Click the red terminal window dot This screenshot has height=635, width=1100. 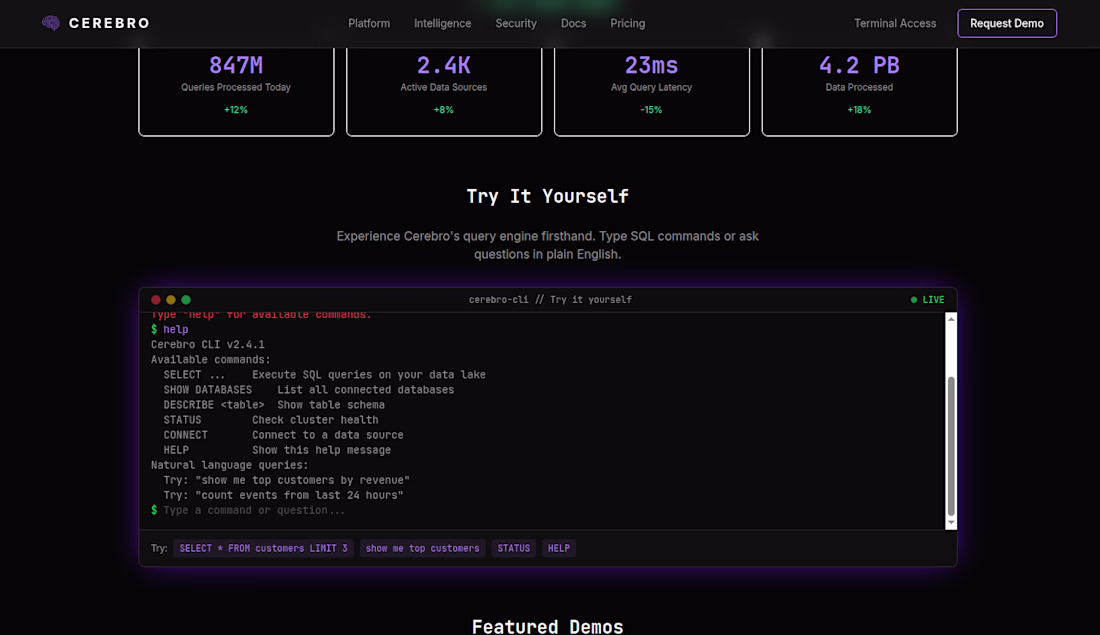coord(156,300)
